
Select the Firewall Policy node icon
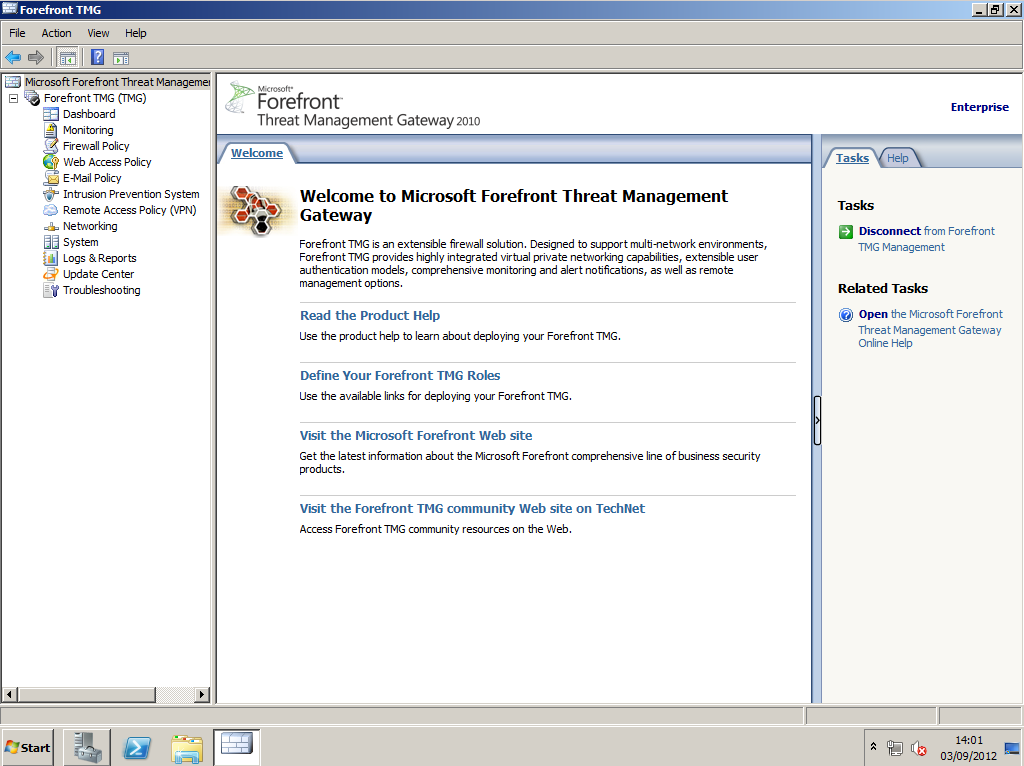coord(51,146)
